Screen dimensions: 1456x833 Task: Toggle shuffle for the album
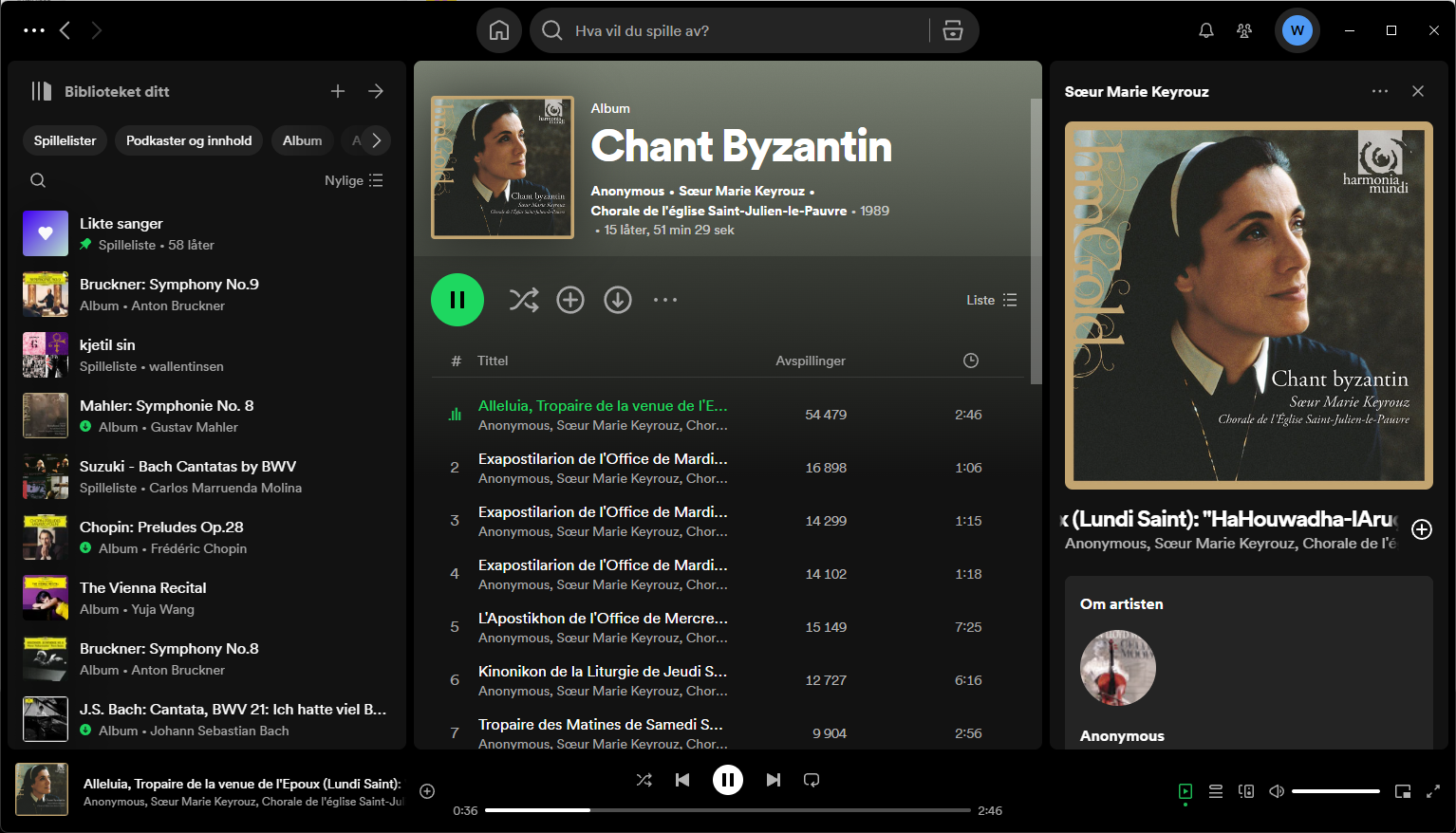coord(524,300)
